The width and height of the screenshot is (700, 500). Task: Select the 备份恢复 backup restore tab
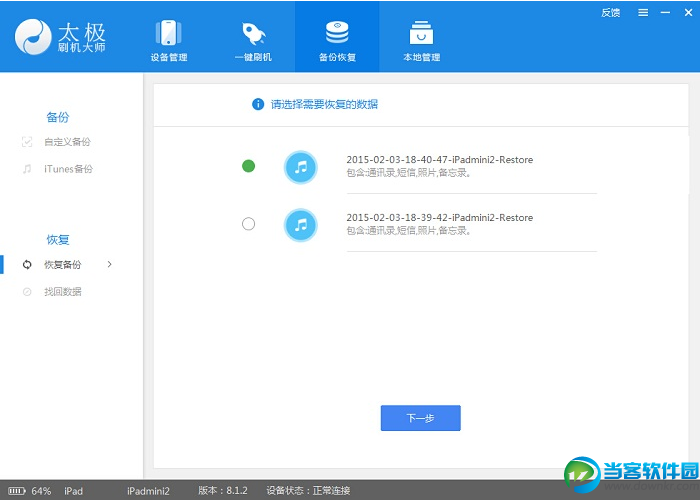coord(337,37)
